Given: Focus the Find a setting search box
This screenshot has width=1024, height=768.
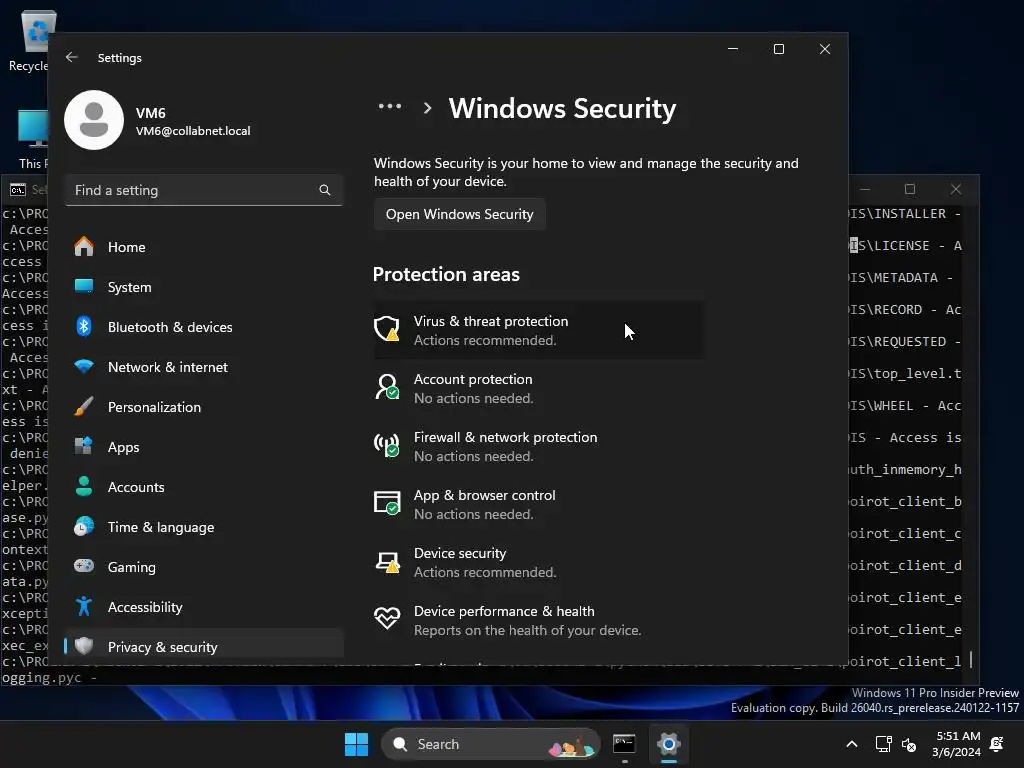Looking at the screenshot, I should click(x=204, y=190).
